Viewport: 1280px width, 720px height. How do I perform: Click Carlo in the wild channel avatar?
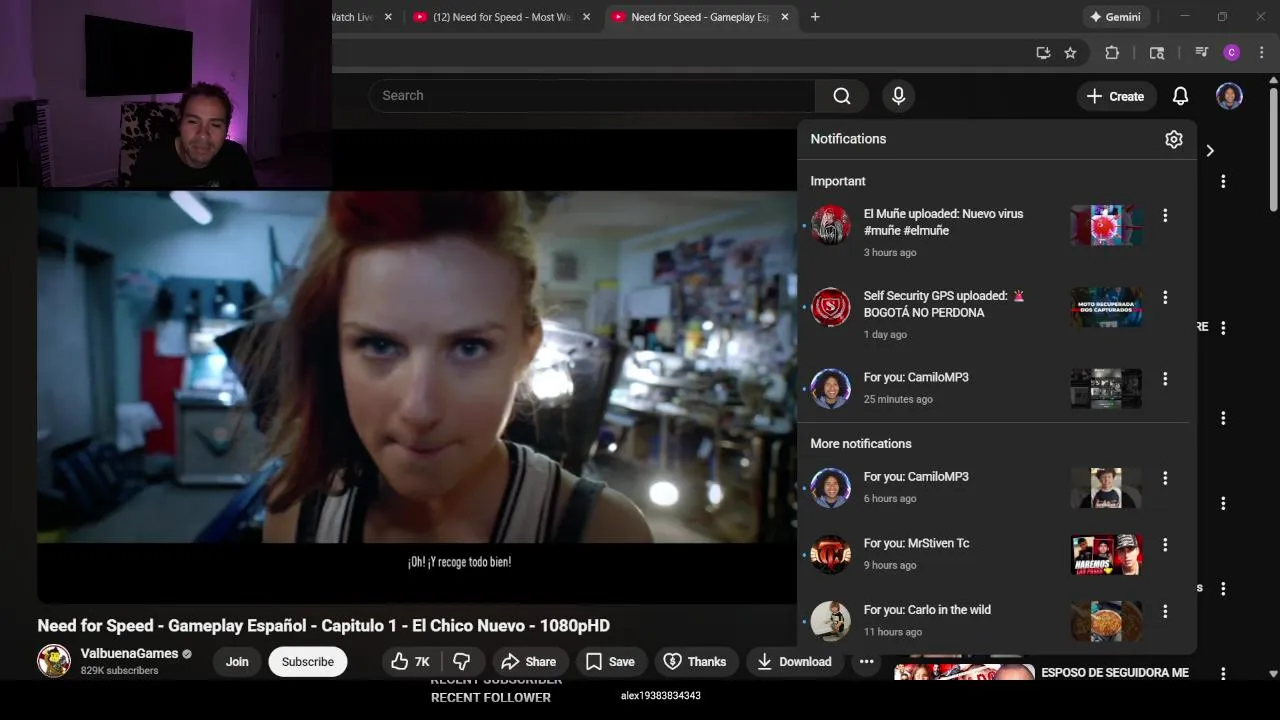[830, 621]
